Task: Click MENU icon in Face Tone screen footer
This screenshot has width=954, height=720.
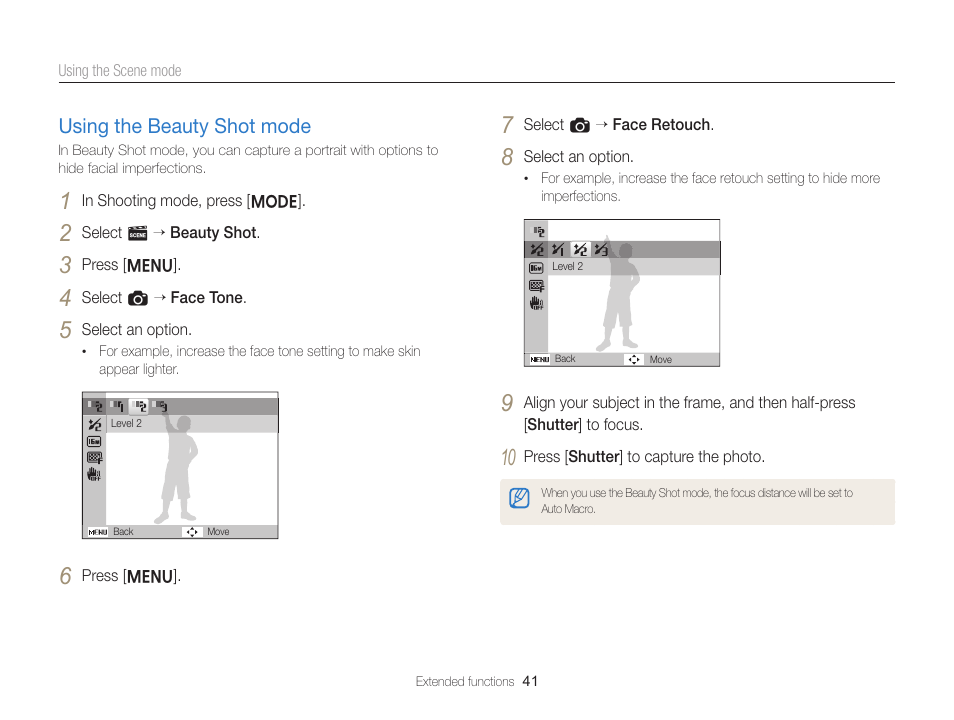Action: (97, 532)
